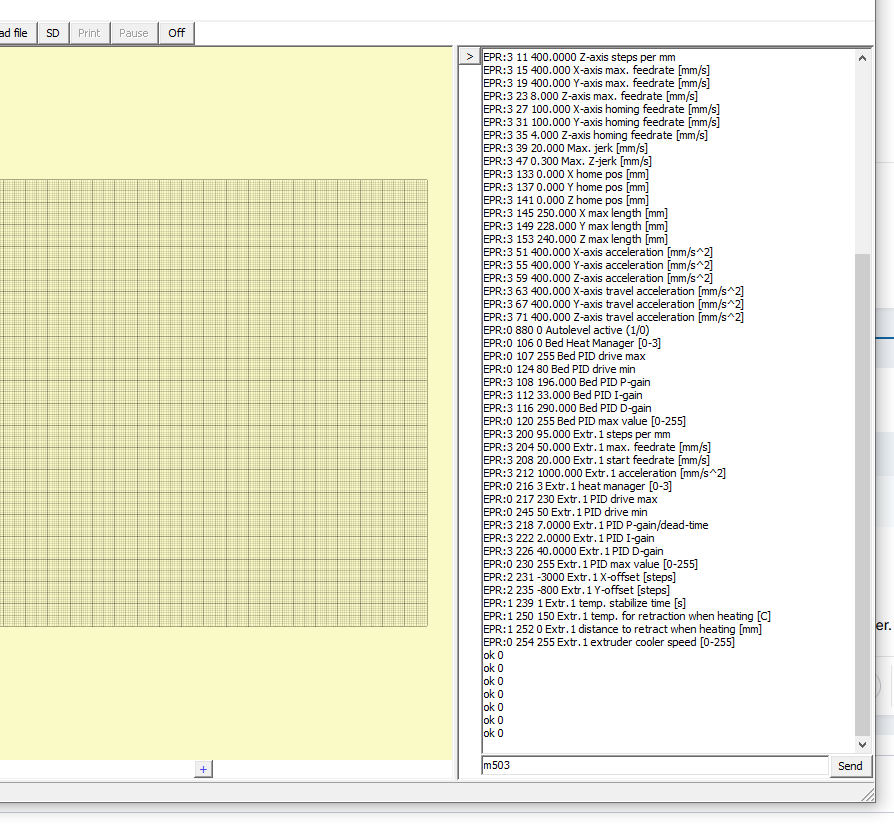Select log line 'Z-axis steps per mm'
This screenshot has width=894, height=824.
(579, 57)
